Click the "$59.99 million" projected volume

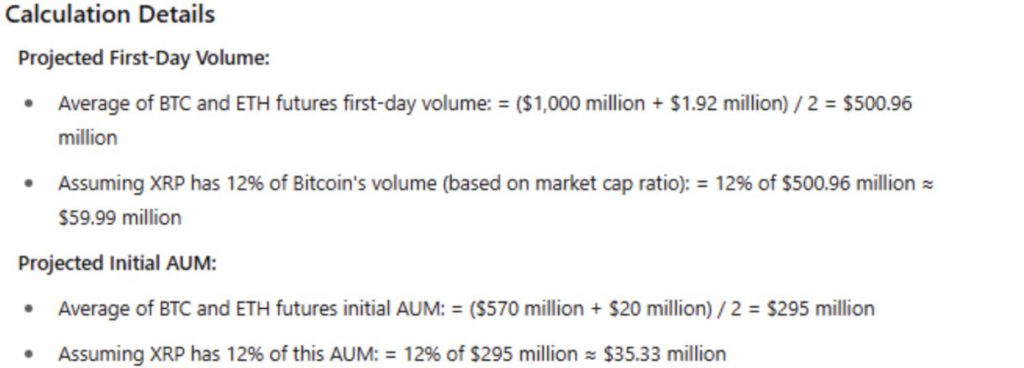click(x=120, y=217)
